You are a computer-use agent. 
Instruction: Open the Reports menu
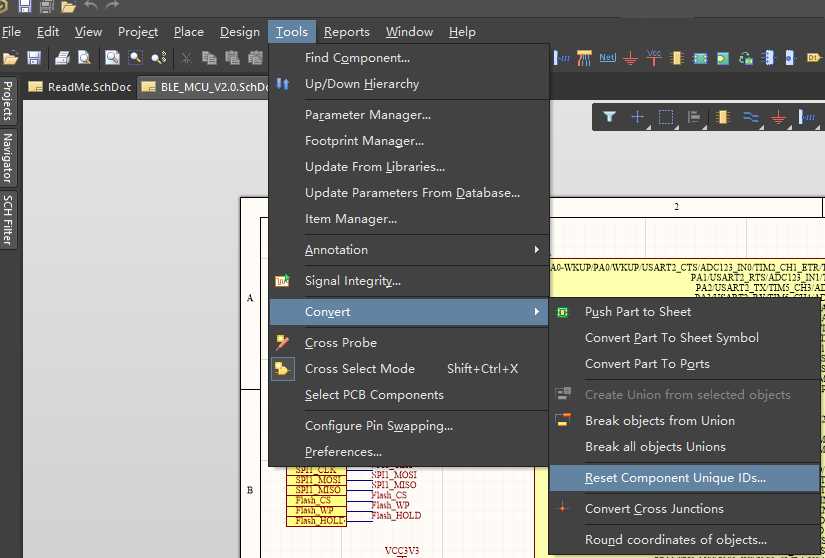pyautogui.click(x=347, y=32)
